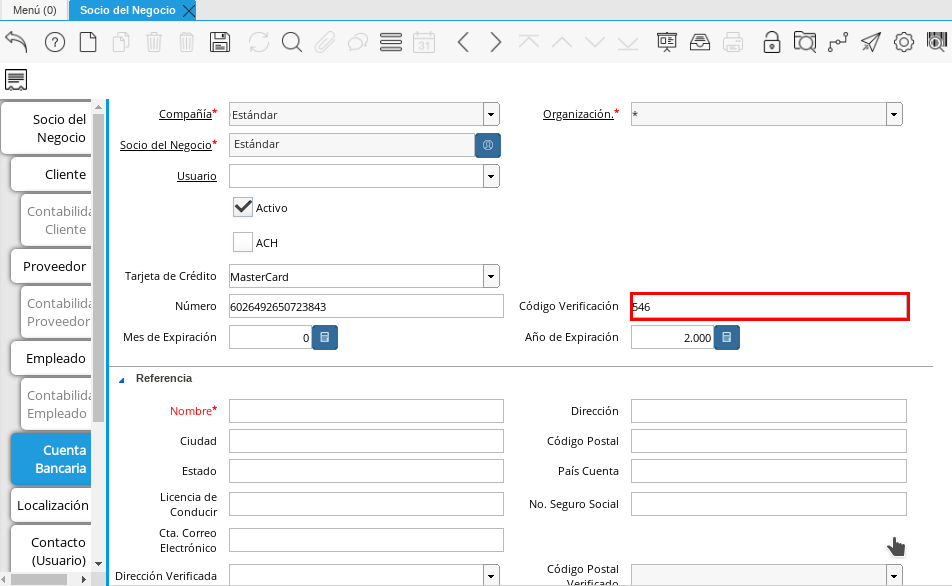Screen dimensions: 952x586
Task: Click the workflow icon in toolbar
Action: tap(838, 42)
